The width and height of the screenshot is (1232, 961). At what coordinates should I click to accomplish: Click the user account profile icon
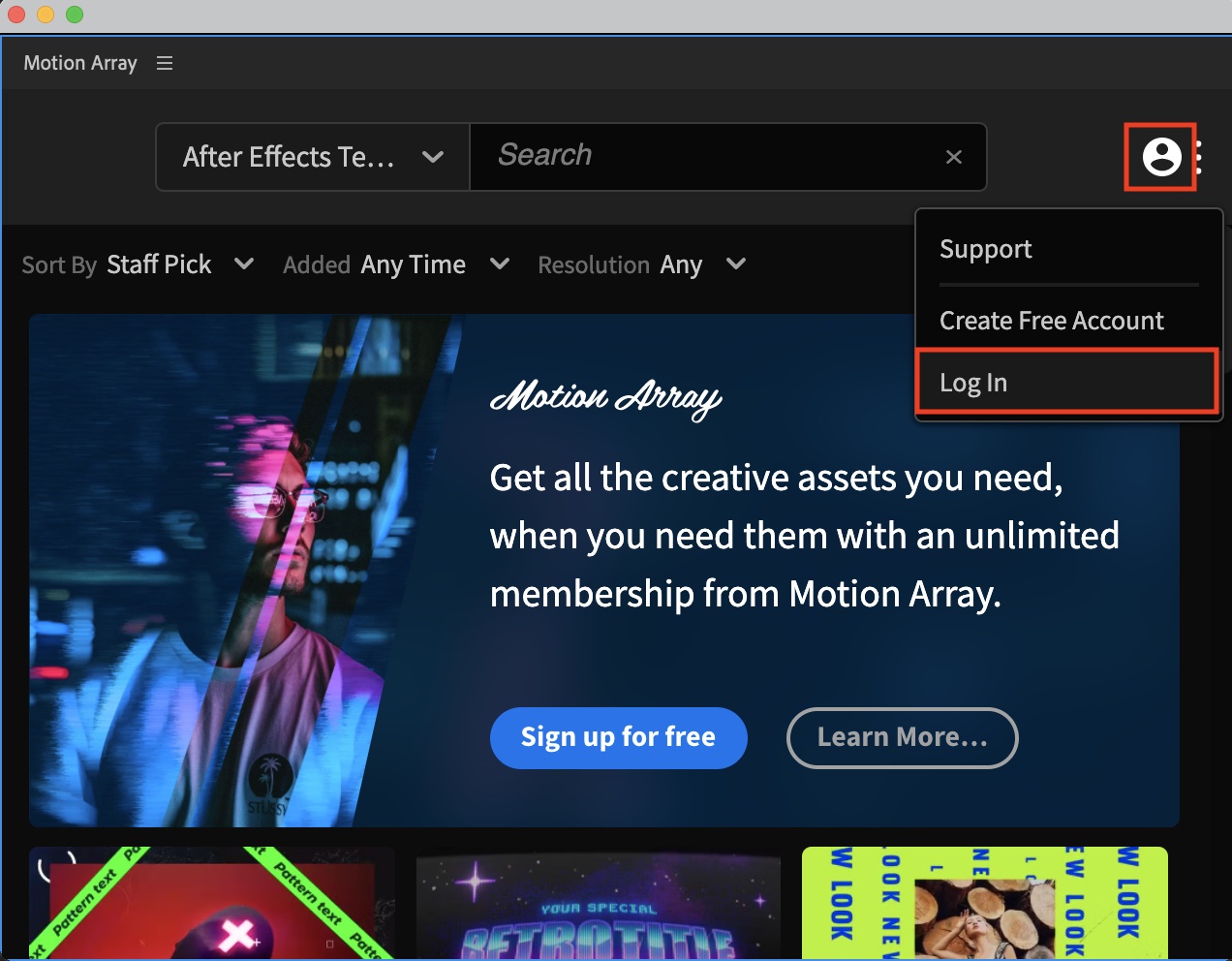click(1161, 156)
